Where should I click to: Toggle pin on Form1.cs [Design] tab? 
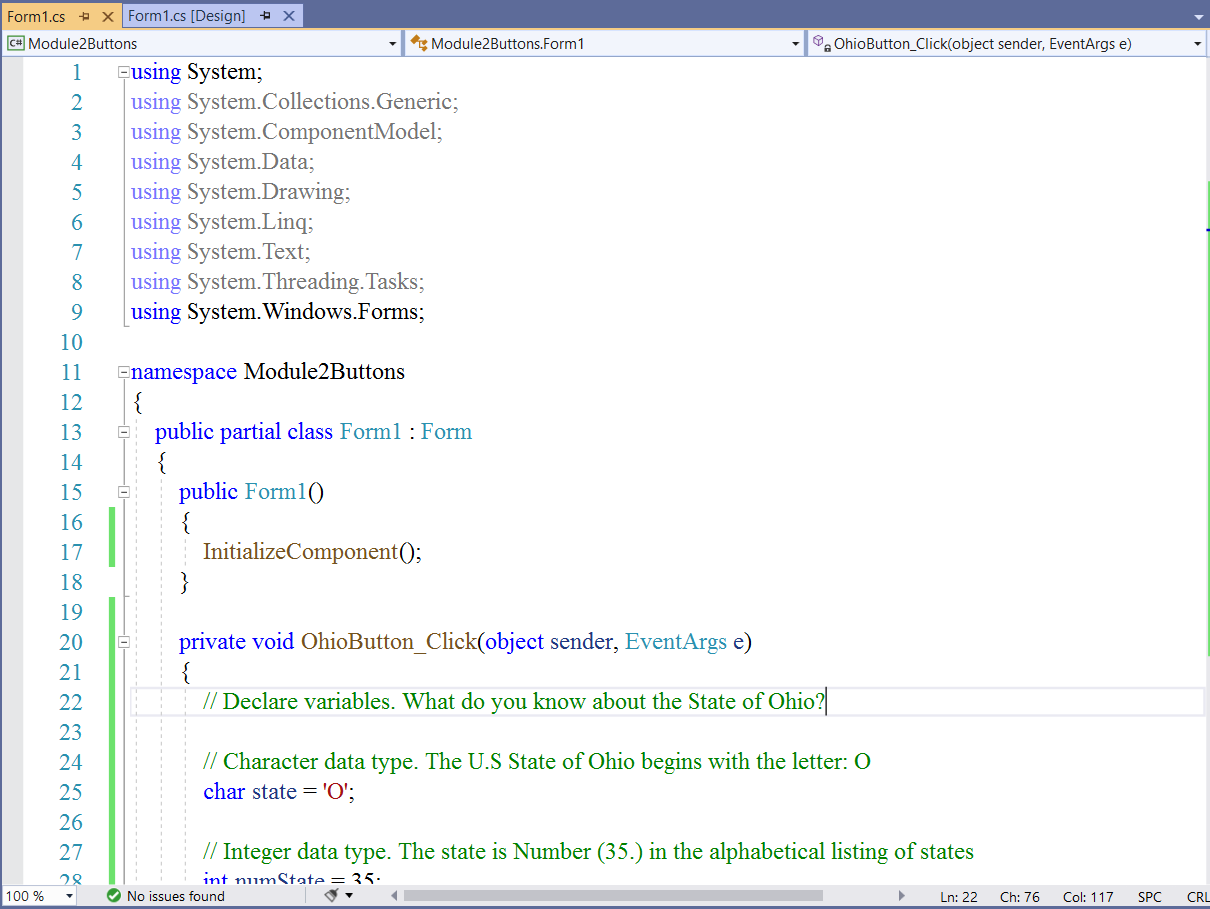click(265, 16)
